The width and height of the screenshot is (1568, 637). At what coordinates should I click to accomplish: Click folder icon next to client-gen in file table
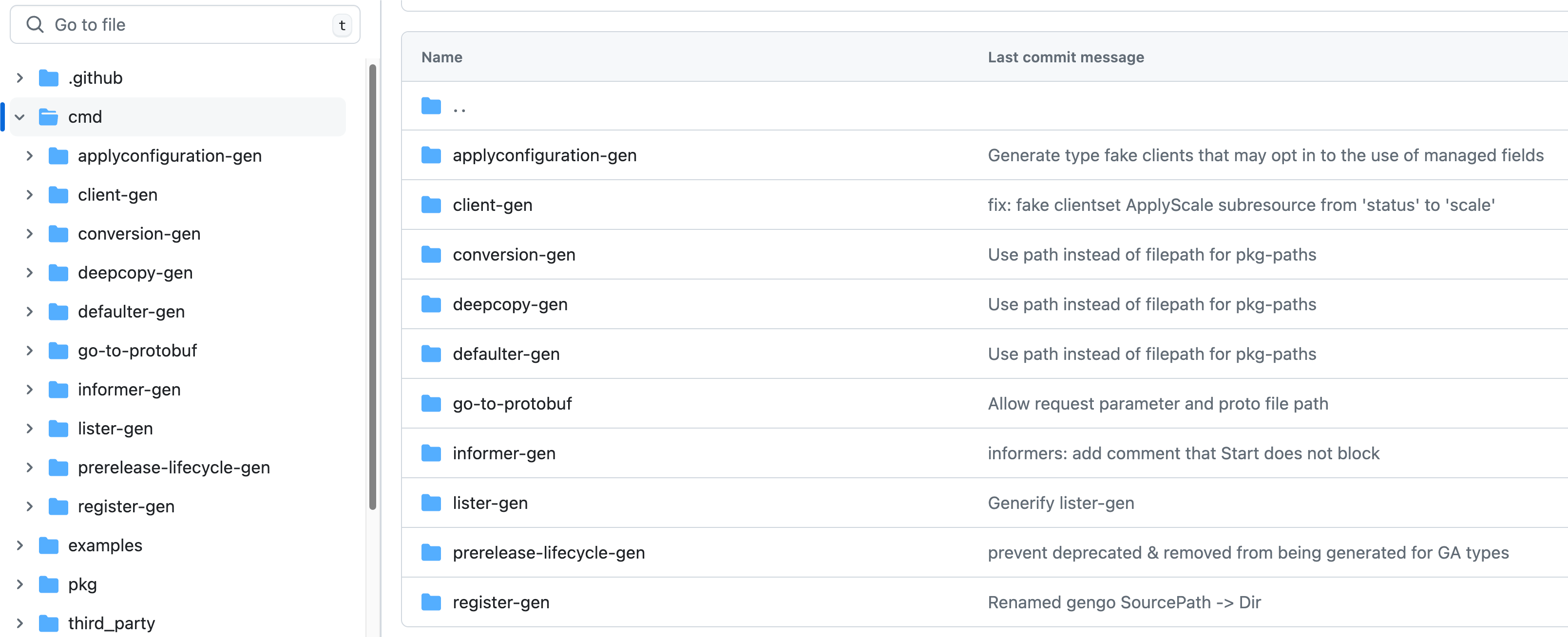431,205
